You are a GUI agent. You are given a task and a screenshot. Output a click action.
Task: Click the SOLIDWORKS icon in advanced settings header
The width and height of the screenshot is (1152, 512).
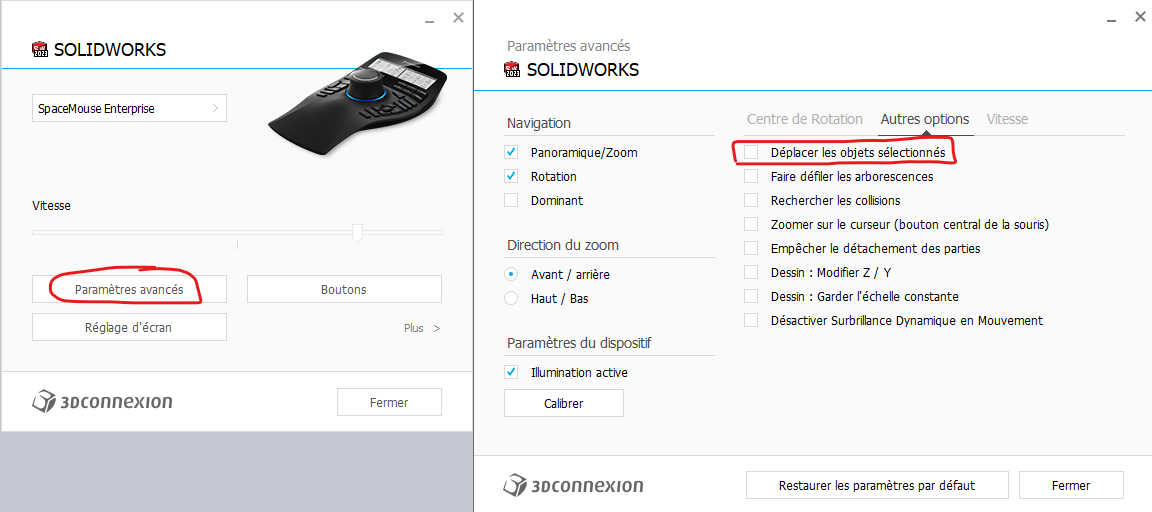512,70
